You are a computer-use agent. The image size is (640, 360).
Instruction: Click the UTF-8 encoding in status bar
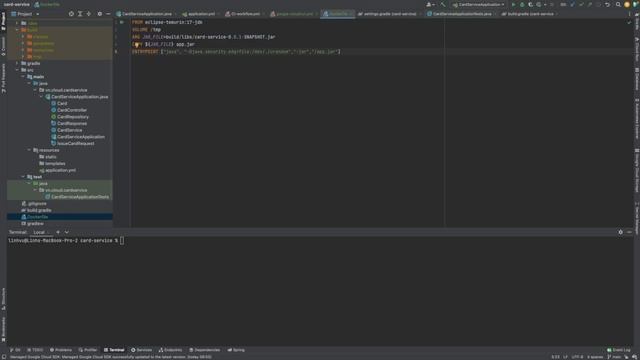pos(577,357)
